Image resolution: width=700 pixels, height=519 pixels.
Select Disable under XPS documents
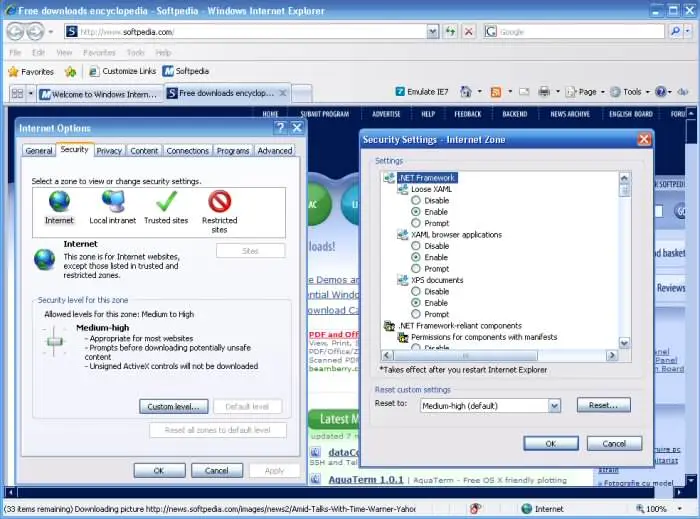click(416, 291)
